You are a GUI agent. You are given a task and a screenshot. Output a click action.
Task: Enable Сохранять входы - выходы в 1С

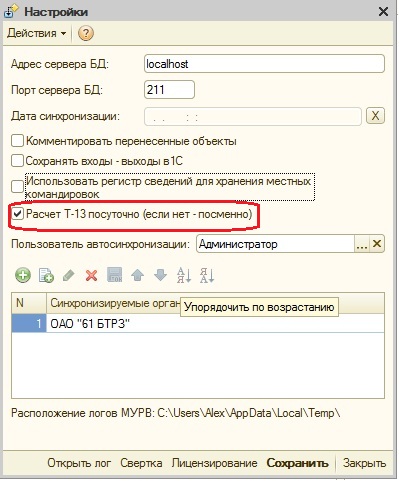[17, 161]
